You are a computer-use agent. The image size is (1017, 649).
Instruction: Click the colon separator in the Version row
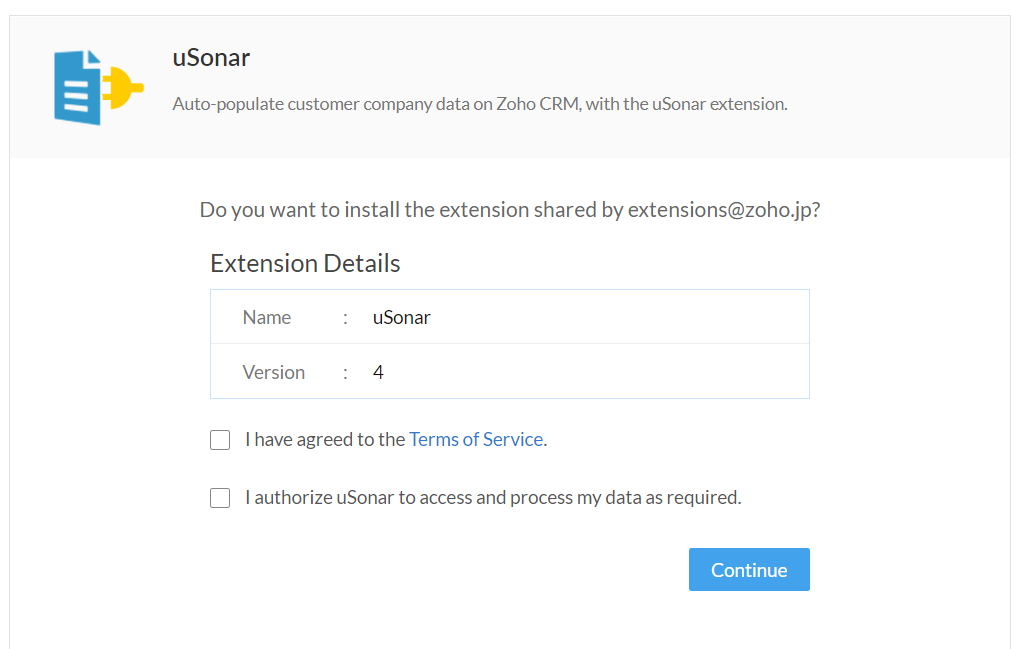[345, 372]
